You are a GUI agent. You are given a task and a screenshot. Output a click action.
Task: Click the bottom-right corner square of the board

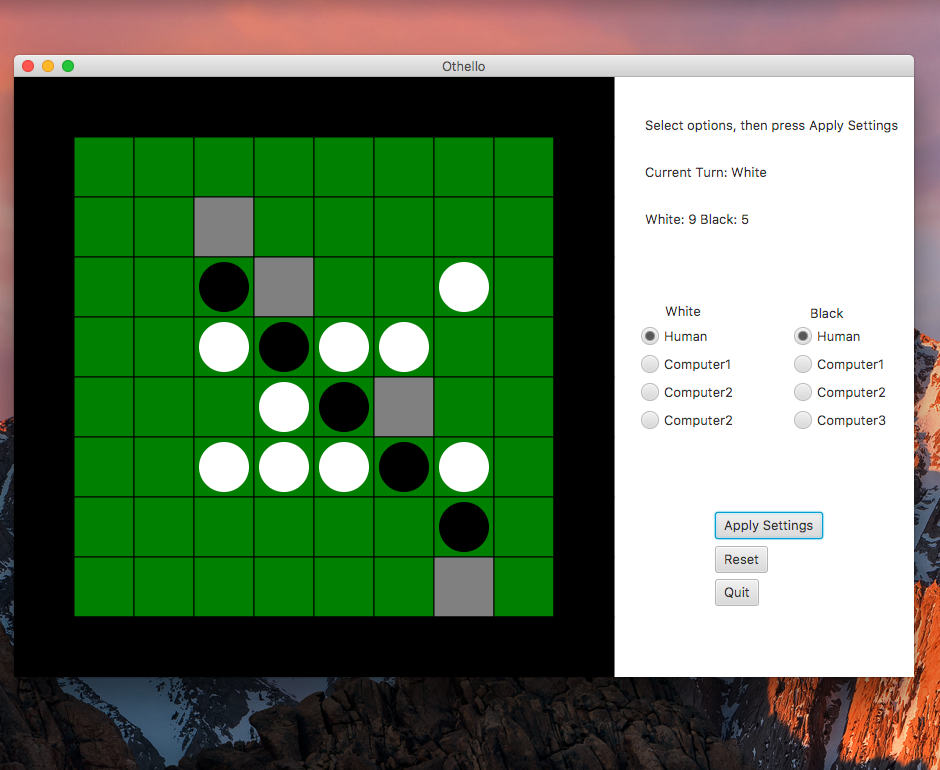(x=524, y=586)
